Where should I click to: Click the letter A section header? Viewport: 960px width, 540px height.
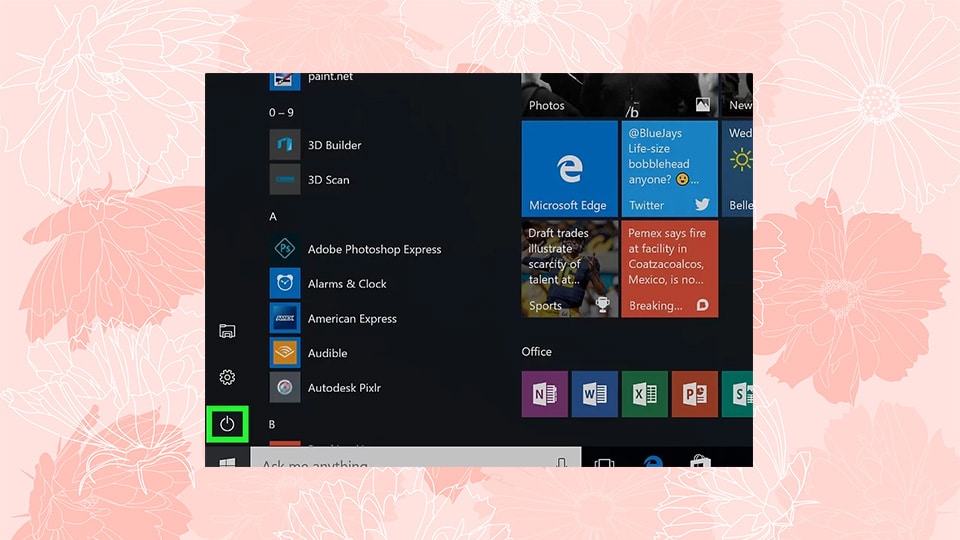coord(273,216)
